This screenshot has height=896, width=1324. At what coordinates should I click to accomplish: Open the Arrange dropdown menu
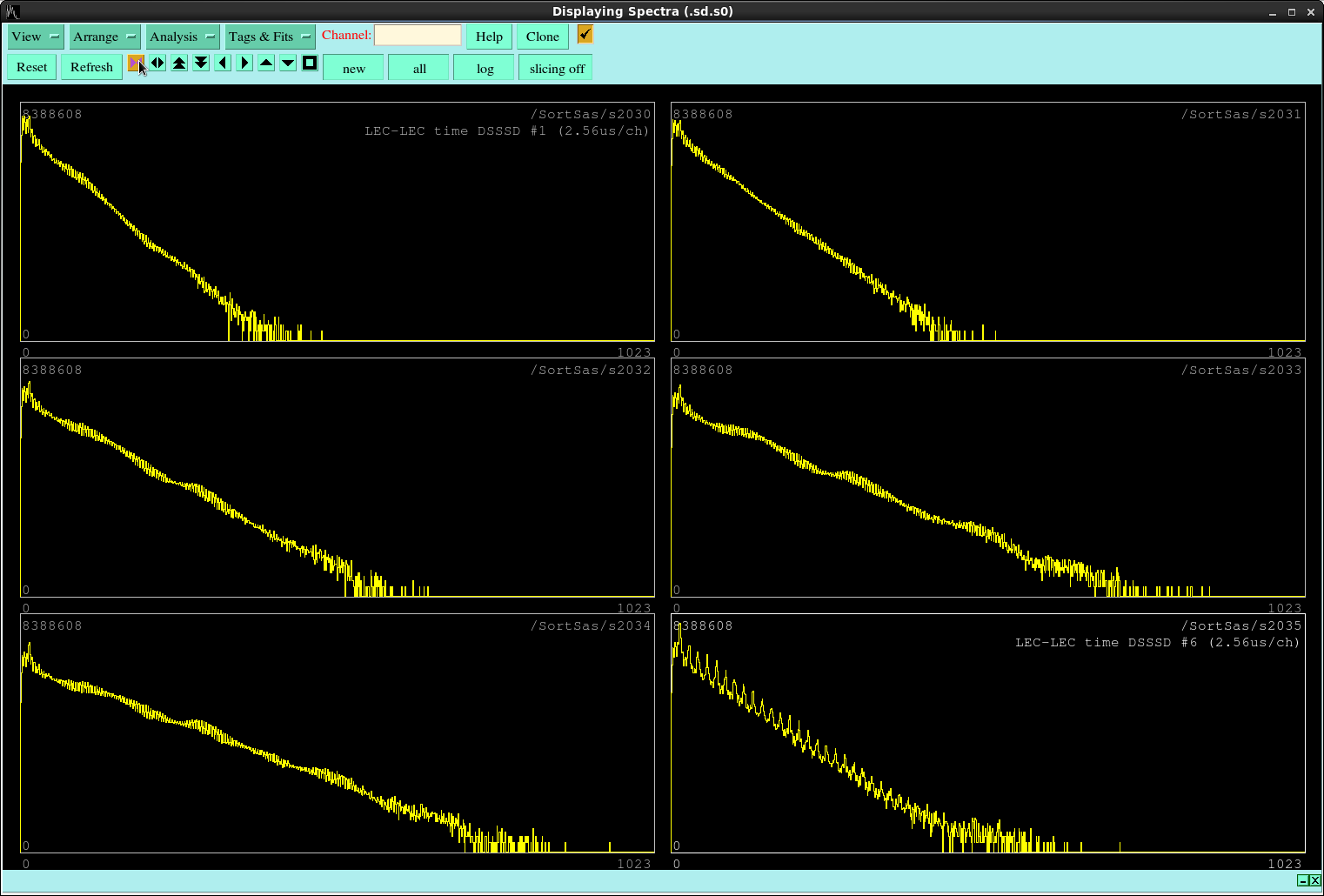pos(104,37)
